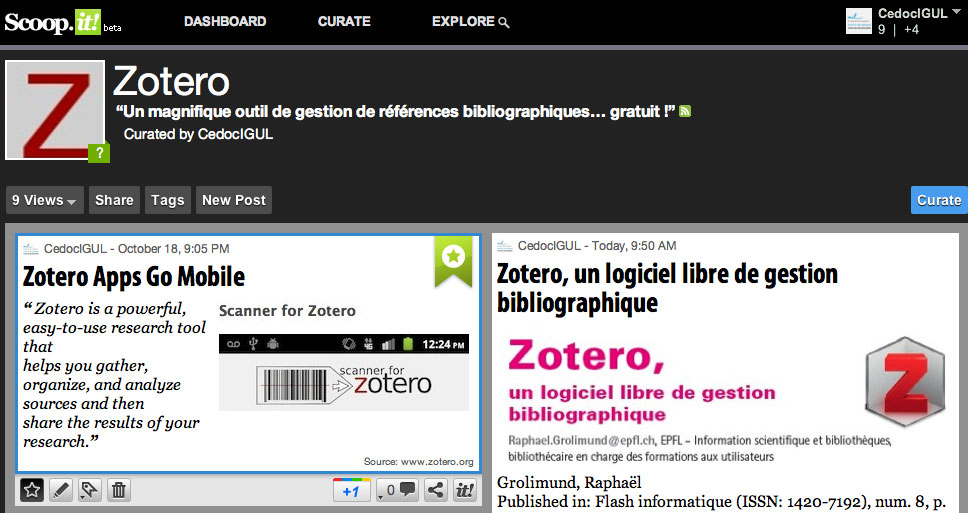Click small avatar next to 'October 18' post

point(31,249)
